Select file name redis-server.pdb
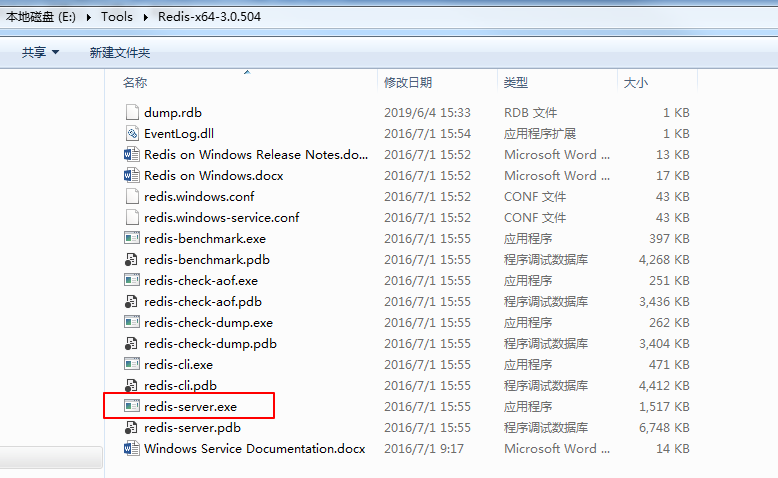Viewport: 778px width, 478px height. 193,427
